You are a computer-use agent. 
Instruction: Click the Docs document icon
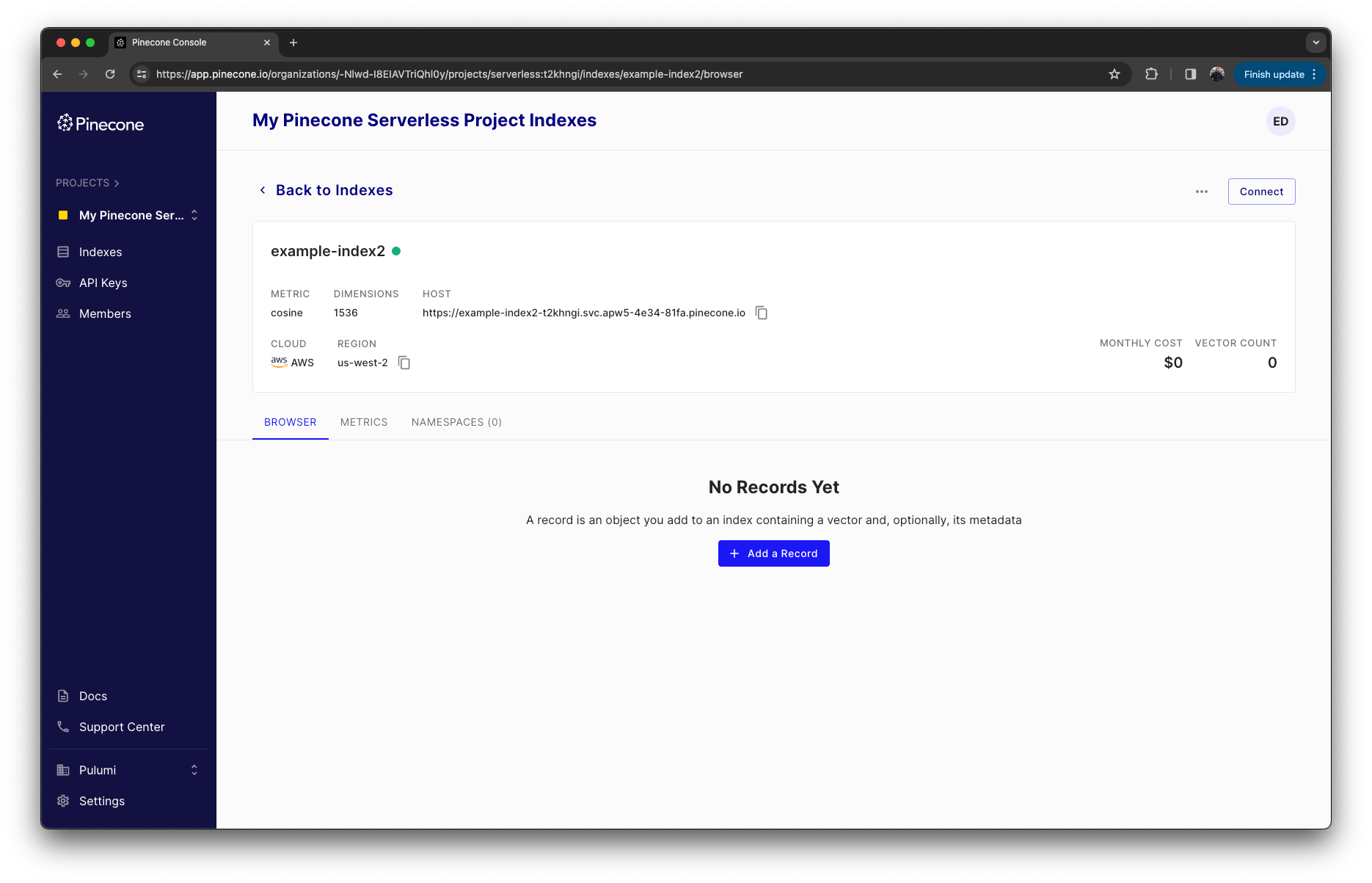63,696
